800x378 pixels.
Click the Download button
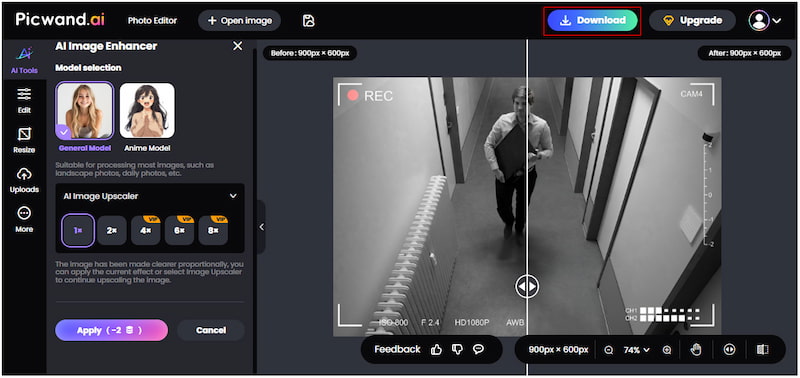coord(592,20)
